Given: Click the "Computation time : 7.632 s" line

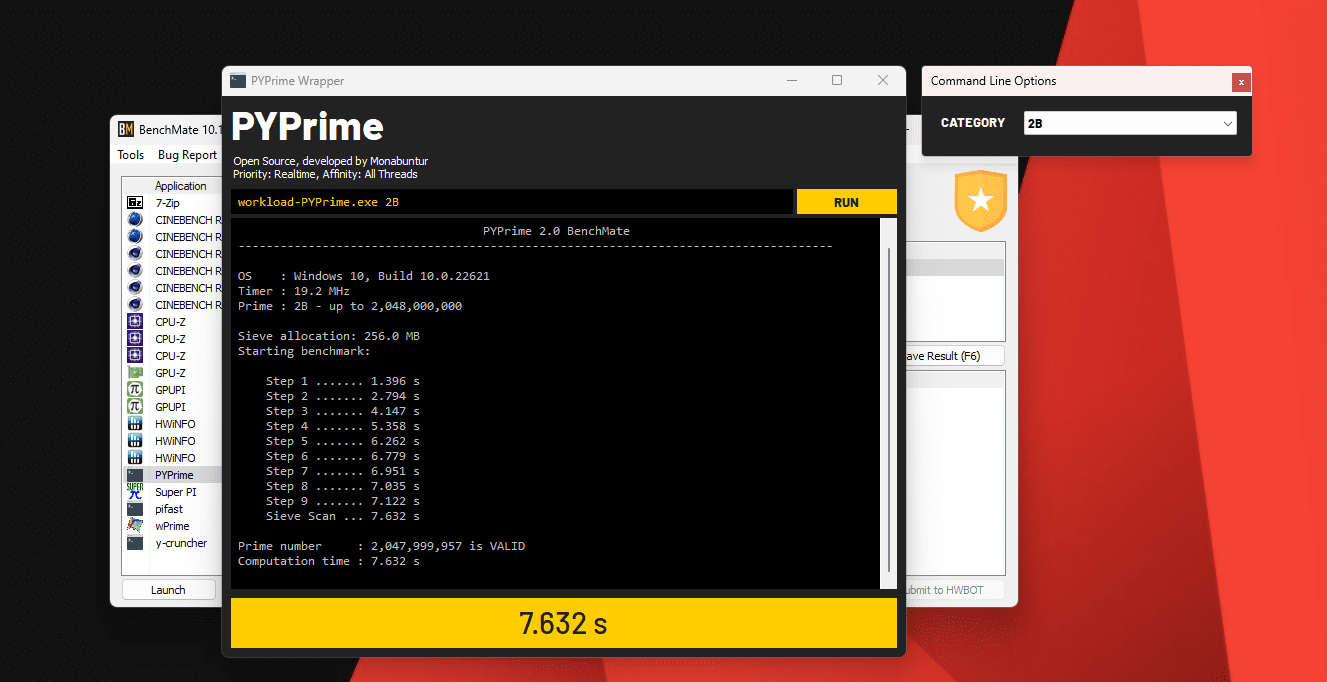Looking at the screenshot, I should point(329,561).
